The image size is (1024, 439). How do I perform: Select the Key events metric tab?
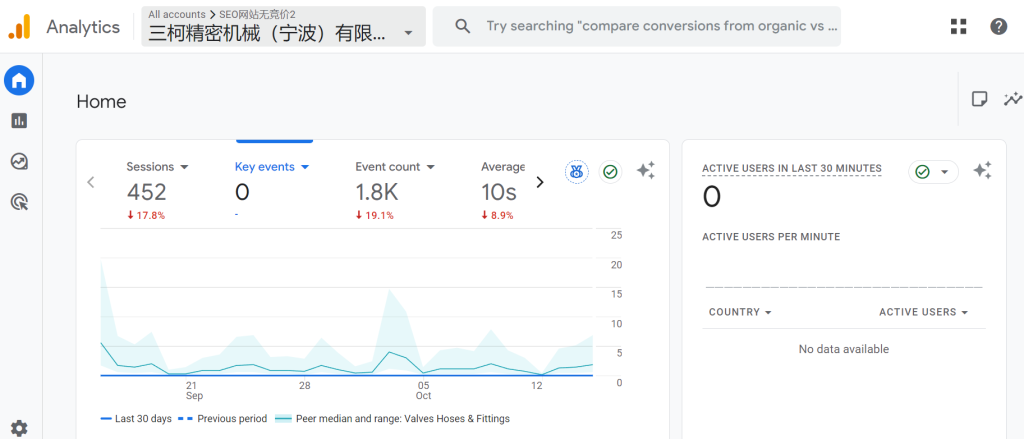pyautogui.click(x=272, y=167)
